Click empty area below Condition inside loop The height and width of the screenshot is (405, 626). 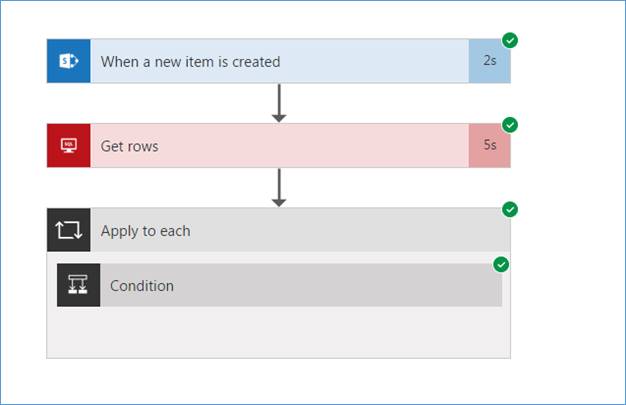point(278,332)
